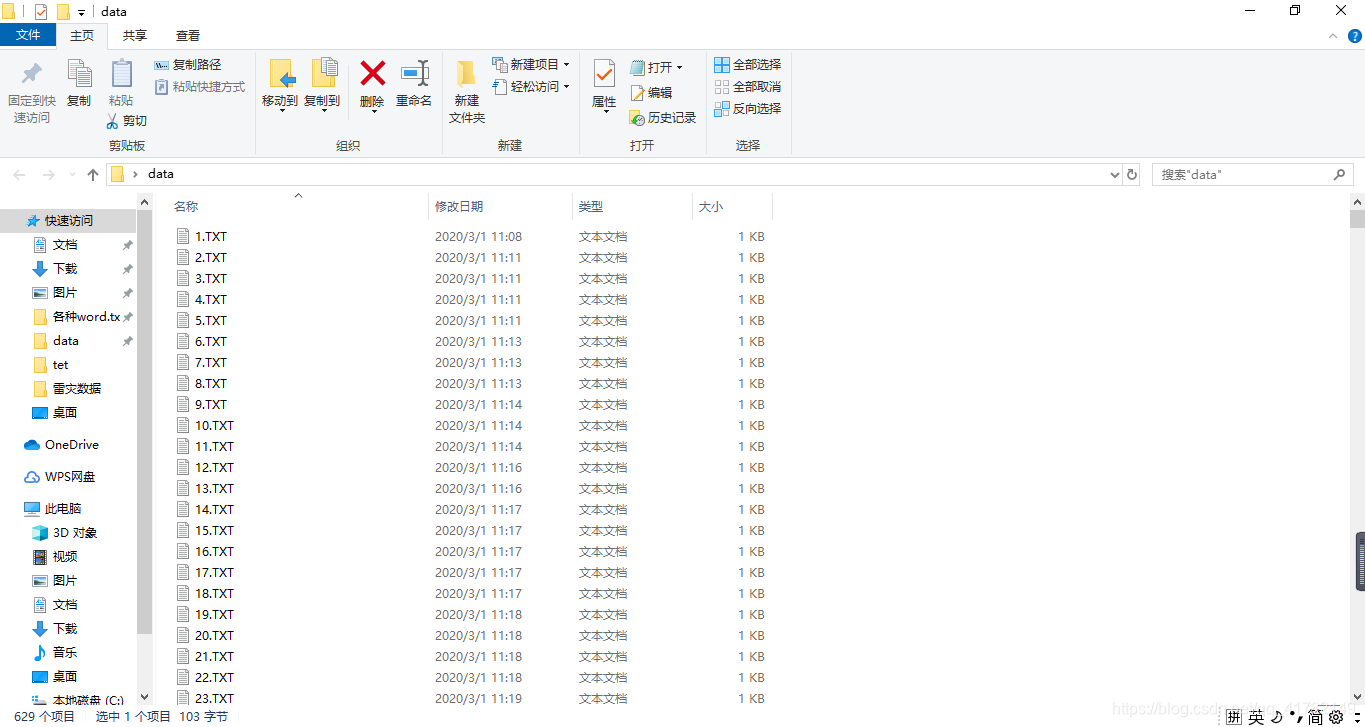Click the address bar refresh icon
The image size is (1365, 727).
[x=1131, y=174]
